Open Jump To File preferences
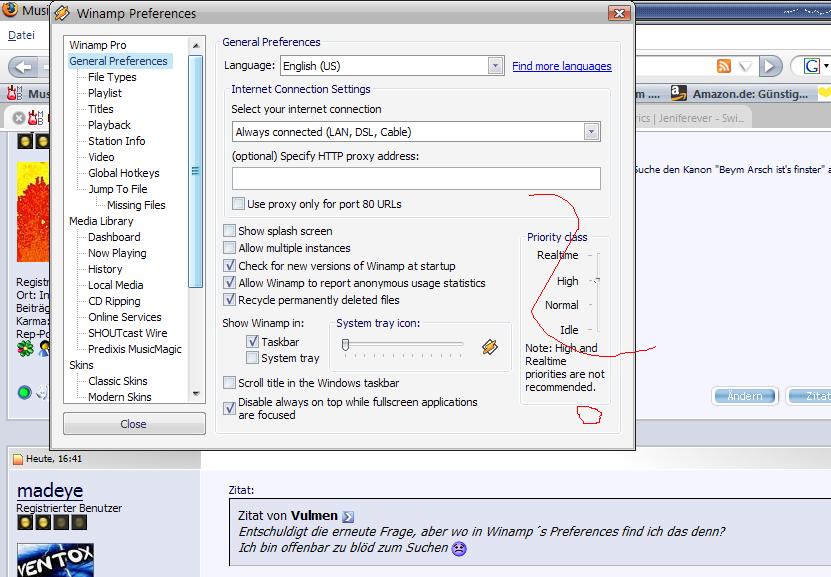This screenshot has height=577, width=831. 117,189
